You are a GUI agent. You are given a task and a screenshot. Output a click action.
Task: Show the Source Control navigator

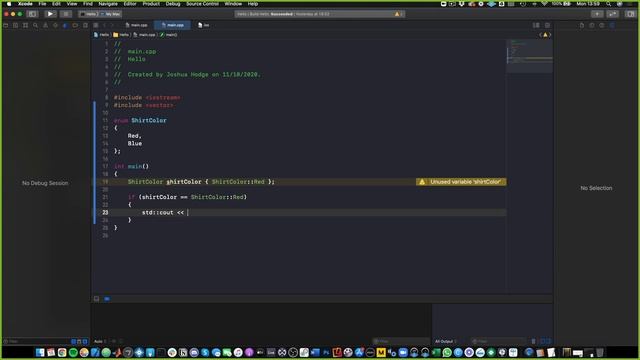[16, 25]
